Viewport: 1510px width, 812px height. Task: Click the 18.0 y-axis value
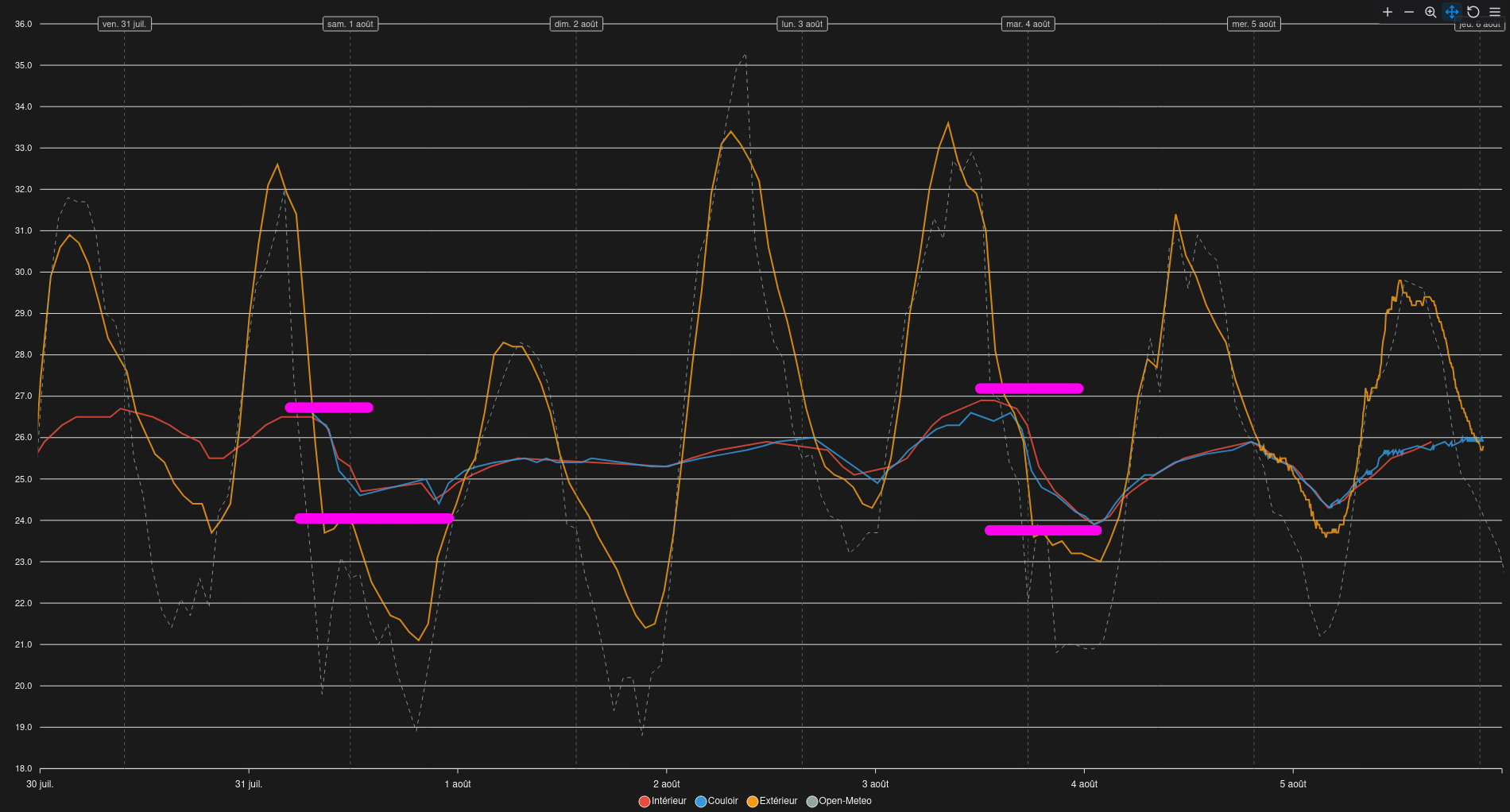[x=24, y=768]
